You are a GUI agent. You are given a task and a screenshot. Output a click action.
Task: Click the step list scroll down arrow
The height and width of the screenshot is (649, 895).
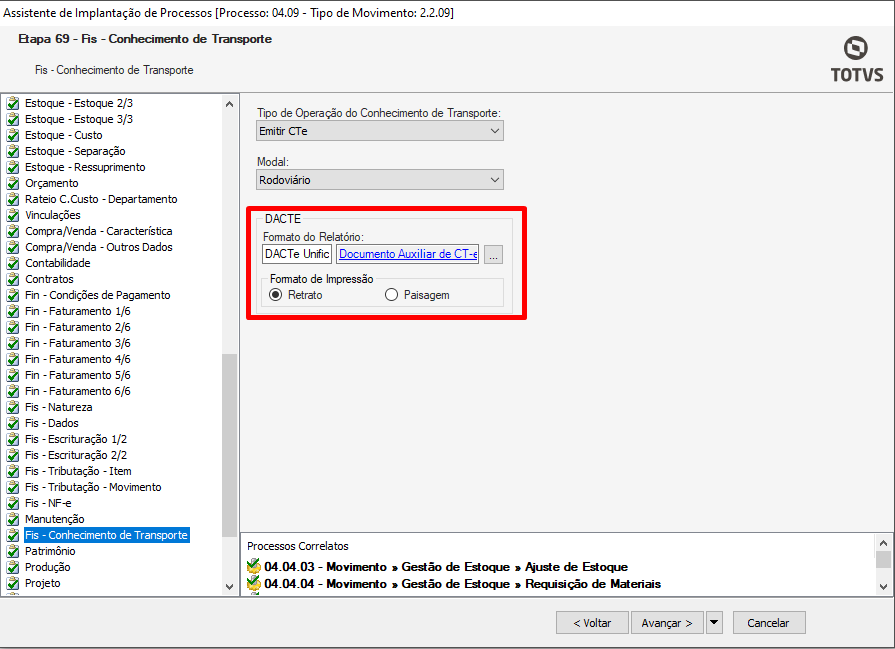click(x=229, y=587)
